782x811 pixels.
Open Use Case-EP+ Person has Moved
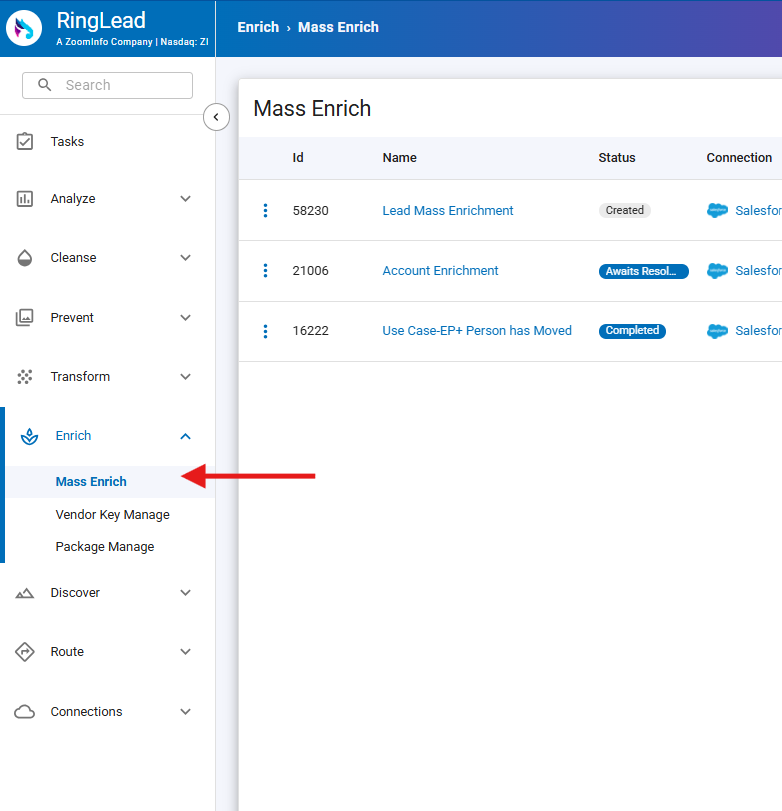[x=477, y=330]
